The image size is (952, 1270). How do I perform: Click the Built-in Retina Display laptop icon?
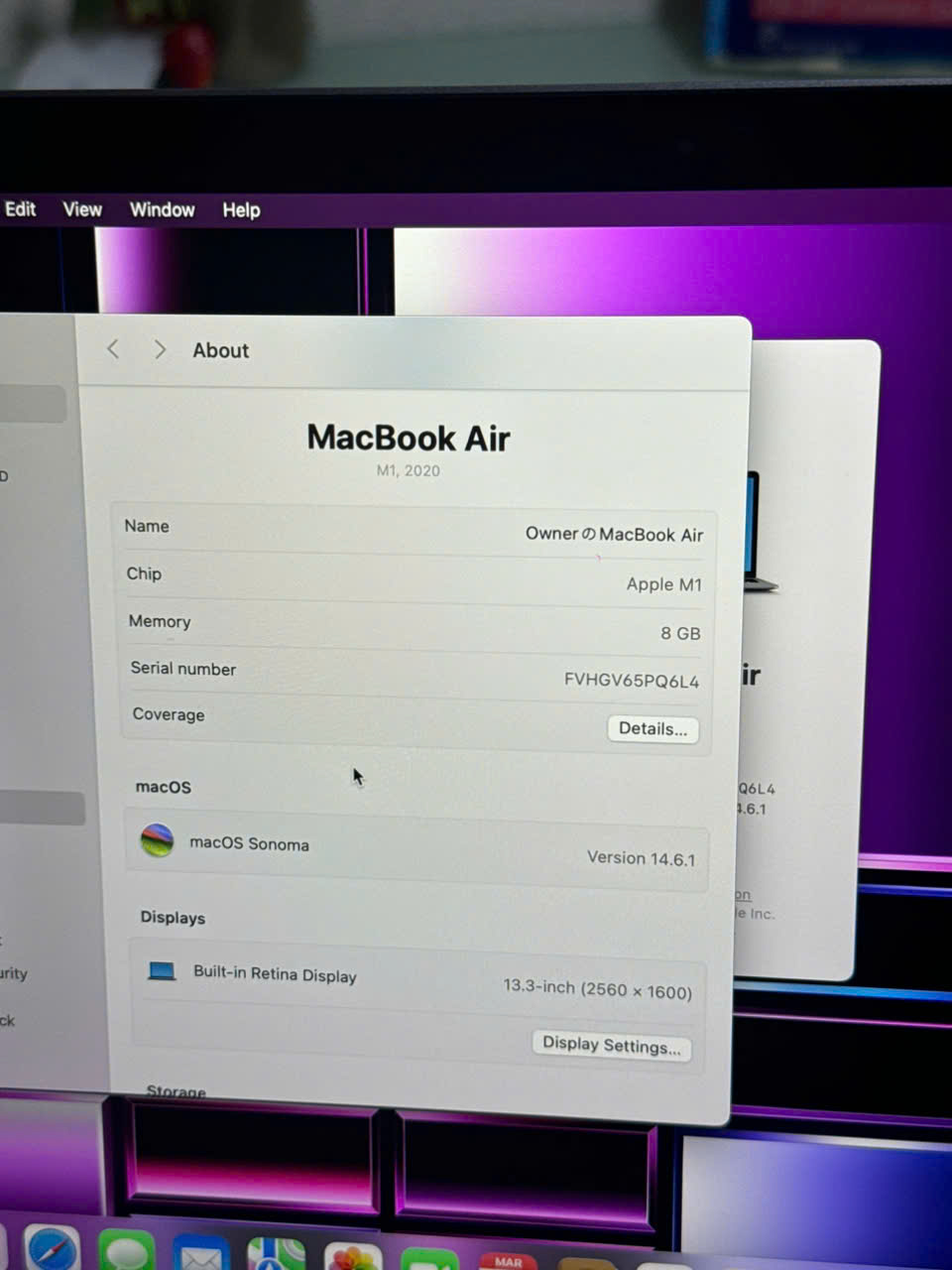(162, 970)
